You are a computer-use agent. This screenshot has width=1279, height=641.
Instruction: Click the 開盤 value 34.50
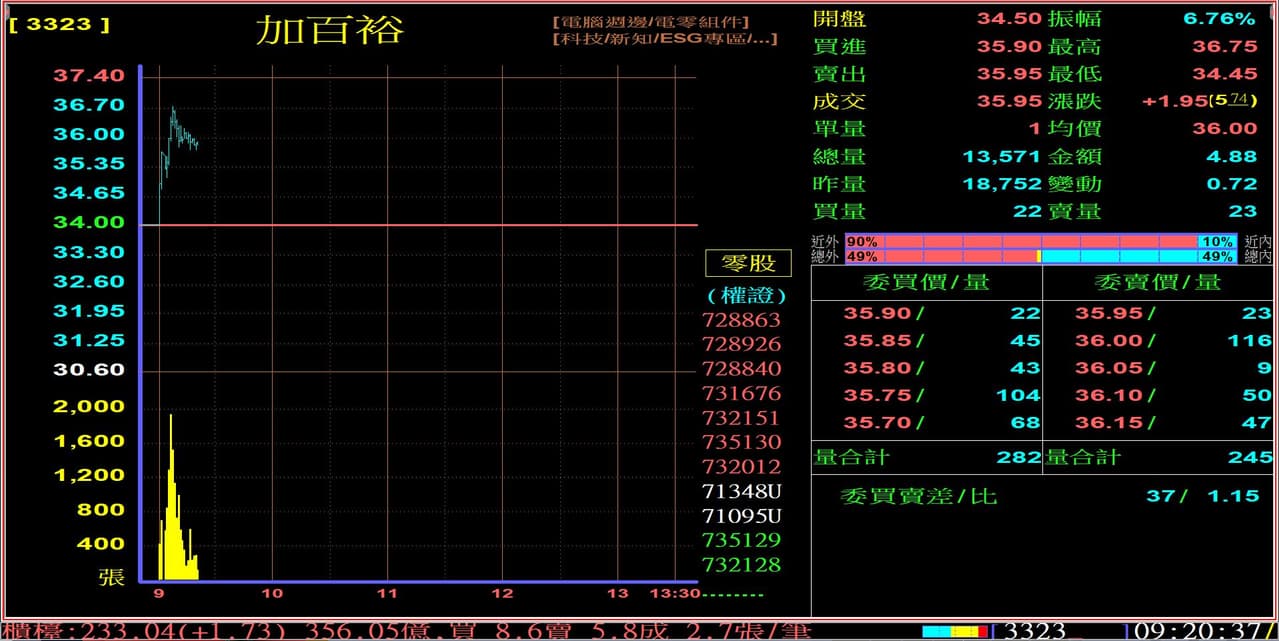[1009, 19]
